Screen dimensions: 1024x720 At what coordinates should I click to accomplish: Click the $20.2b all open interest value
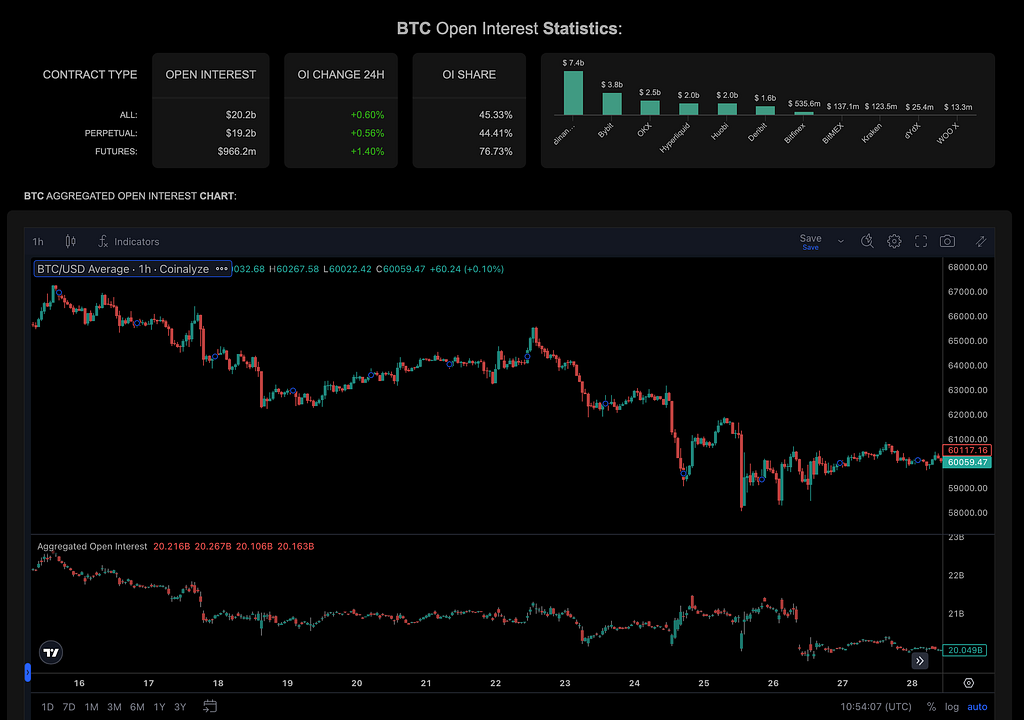click(x=241, y=114)
